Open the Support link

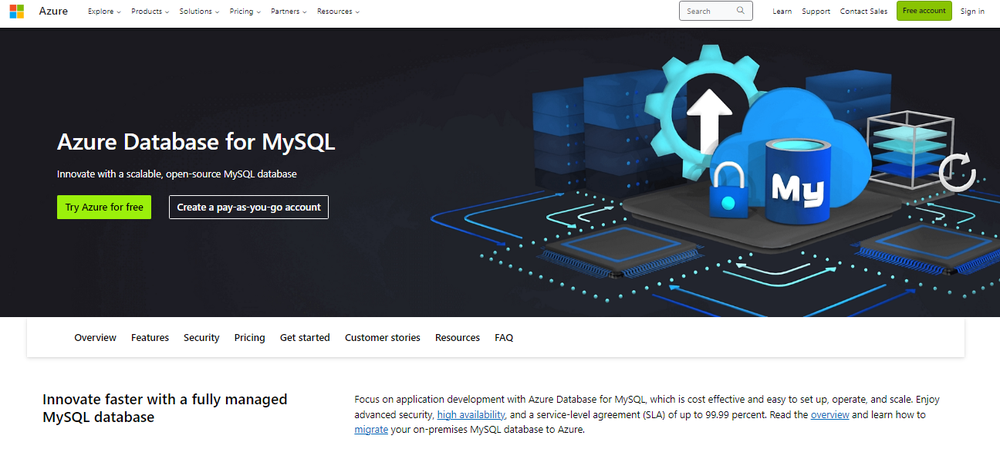pyautogui.click(x=816, y=11)
